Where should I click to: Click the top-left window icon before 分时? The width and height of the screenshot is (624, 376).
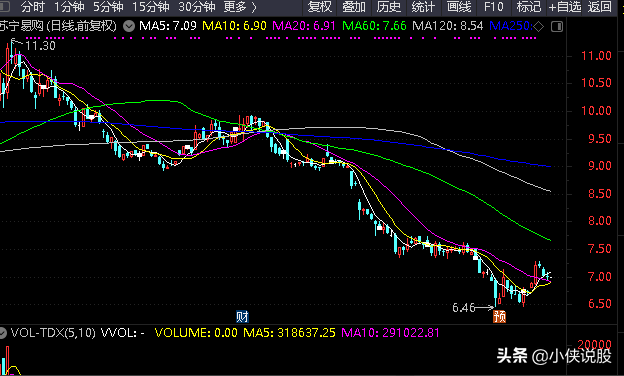[x=5, y=6]
